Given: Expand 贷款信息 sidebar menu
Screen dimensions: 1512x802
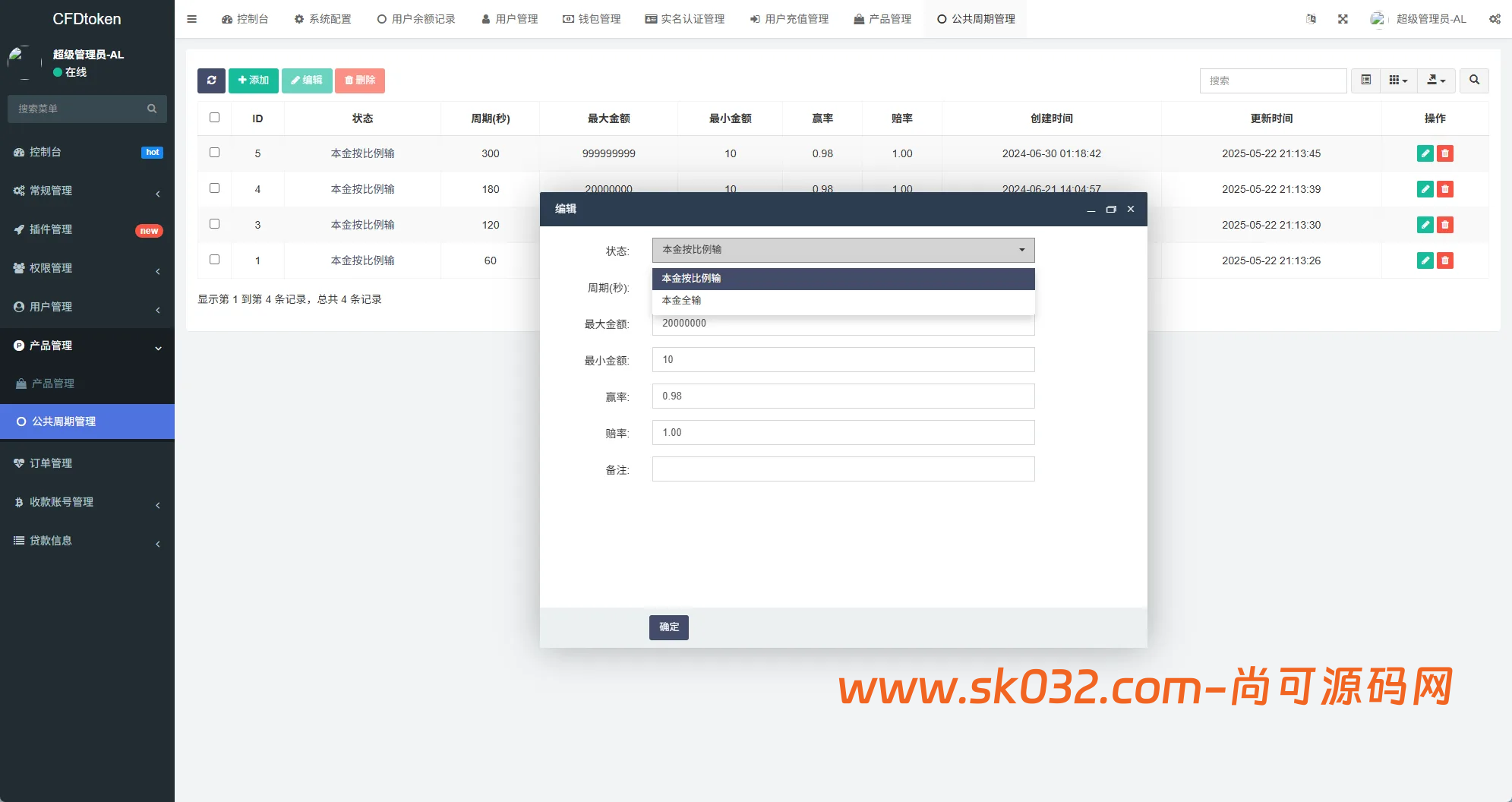Looking at the screenshot, I should point(87,541).
